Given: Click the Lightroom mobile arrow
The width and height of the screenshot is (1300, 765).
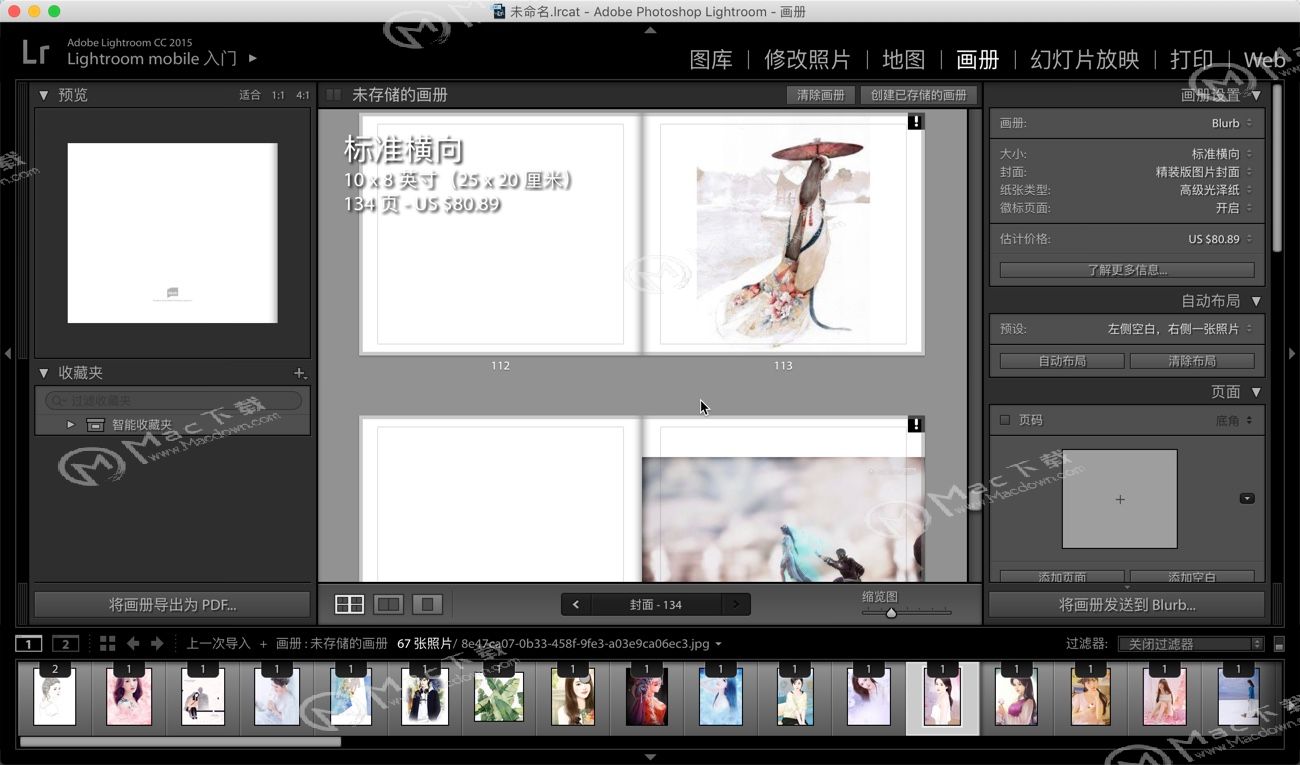Looking at the screenshot, I should click(253, 59).
